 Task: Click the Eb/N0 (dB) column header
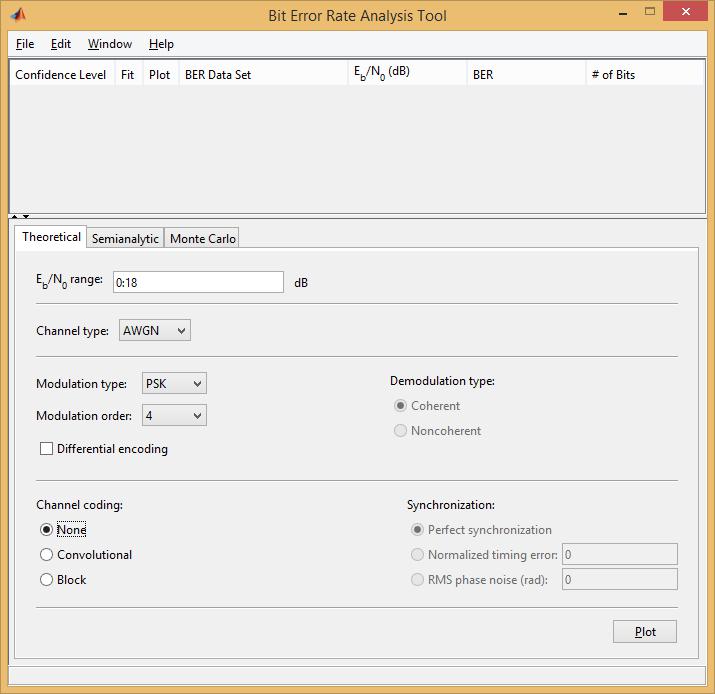coord(408,73)
